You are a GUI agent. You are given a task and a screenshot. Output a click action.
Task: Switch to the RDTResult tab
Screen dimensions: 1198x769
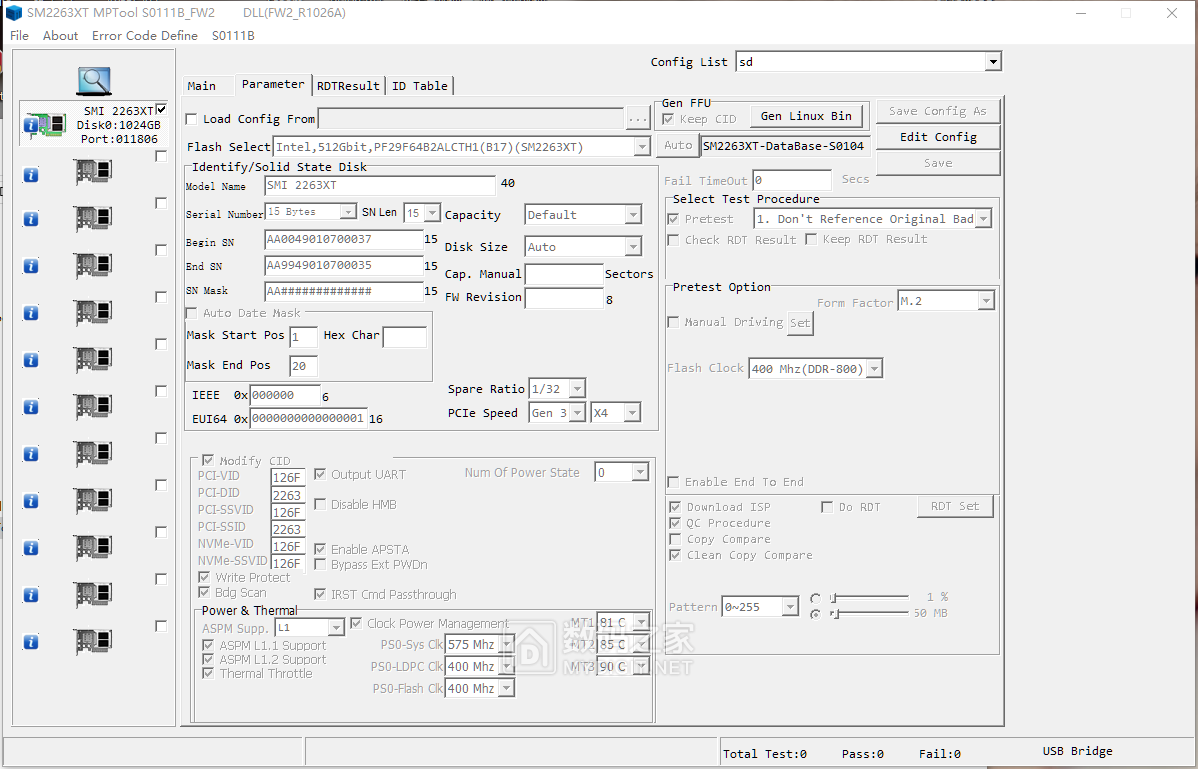point(348,86)
